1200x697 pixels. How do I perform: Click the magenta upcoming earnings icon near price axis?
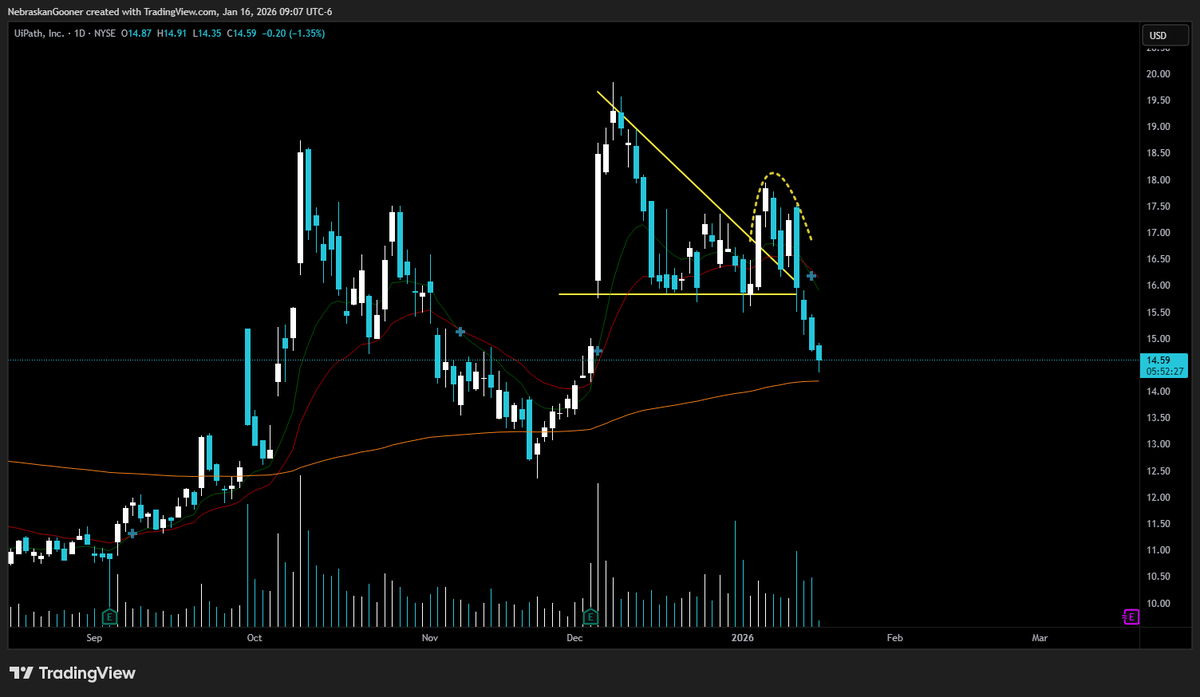[x=1131, y=617]
